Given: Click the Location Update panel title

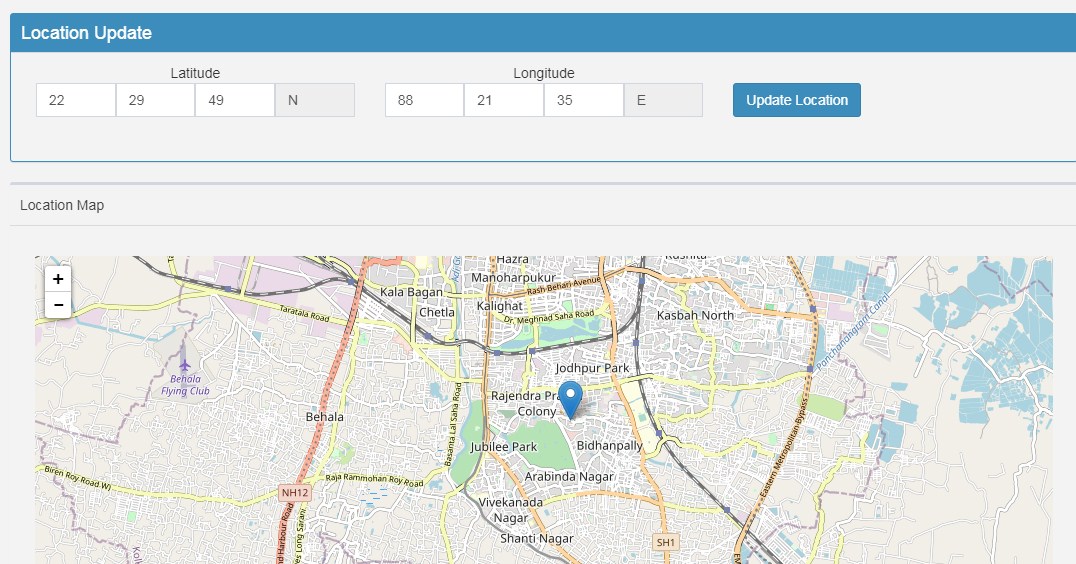Looking at the screenshot, I should tap(86, 33).
